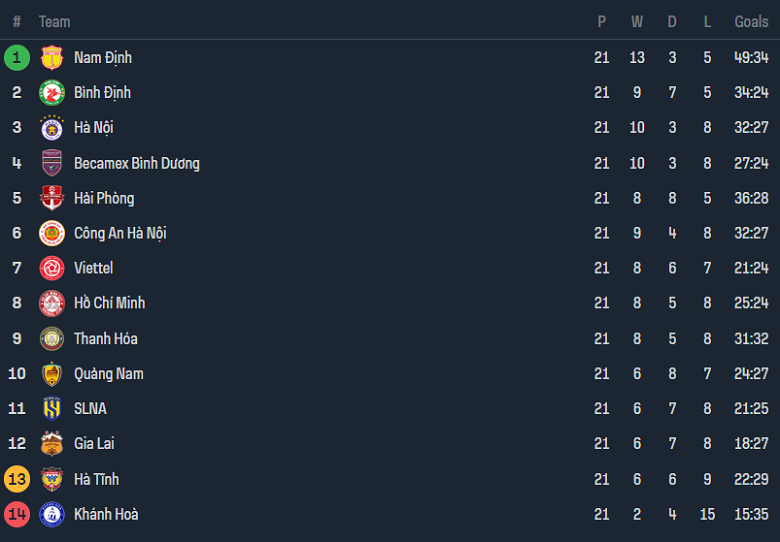This screenshot has height=542, width=780.
Task: Click the Team column header
Action: [54, 21]
